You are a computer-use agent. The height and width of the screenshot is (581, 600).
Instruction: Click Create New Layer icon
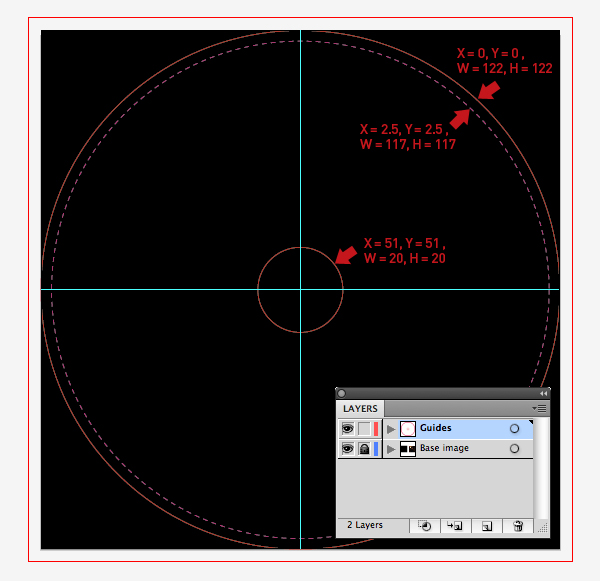click(487, 526)
